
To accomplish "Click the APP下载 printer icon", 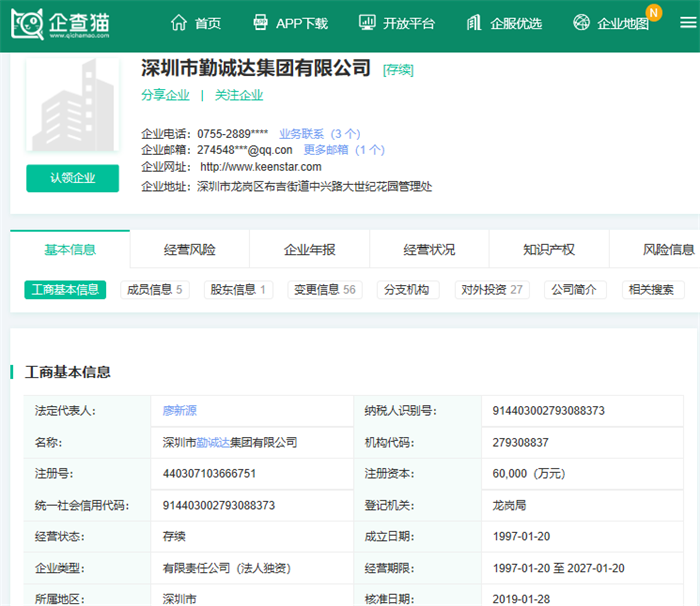I will point(261,23).
